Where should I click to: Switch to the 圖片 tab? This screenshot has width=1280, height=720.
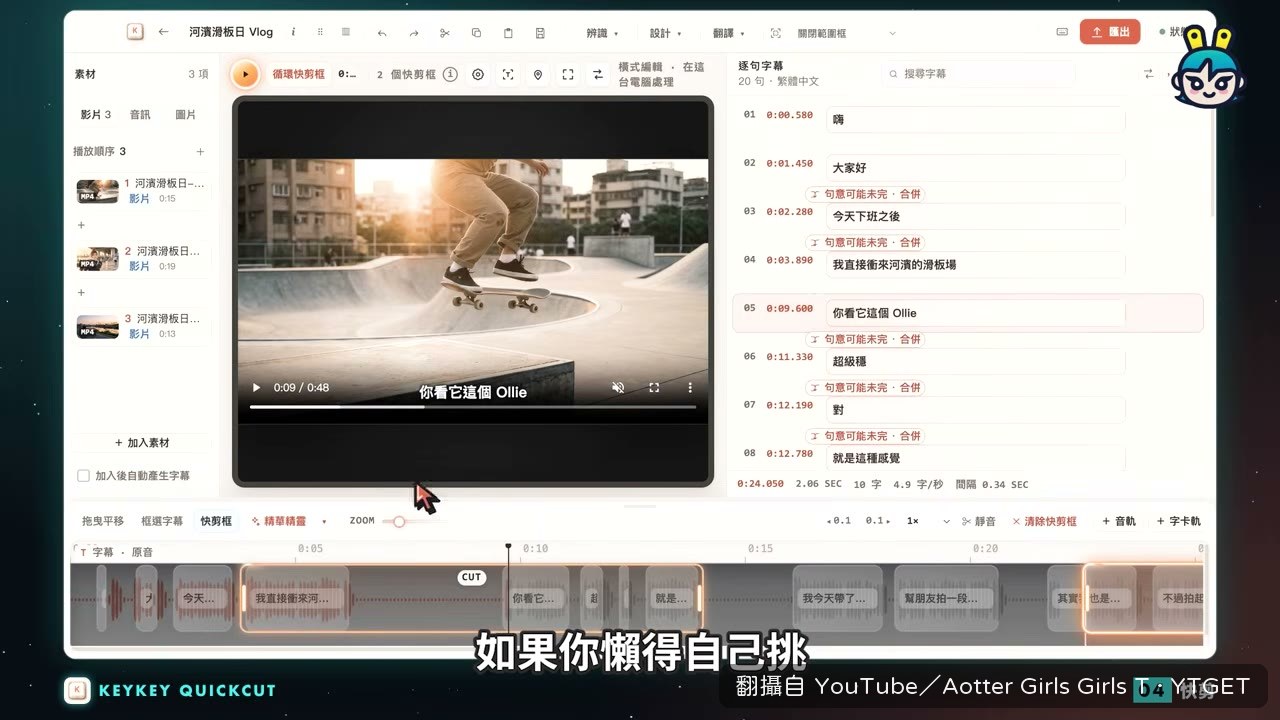pos(185,115)
